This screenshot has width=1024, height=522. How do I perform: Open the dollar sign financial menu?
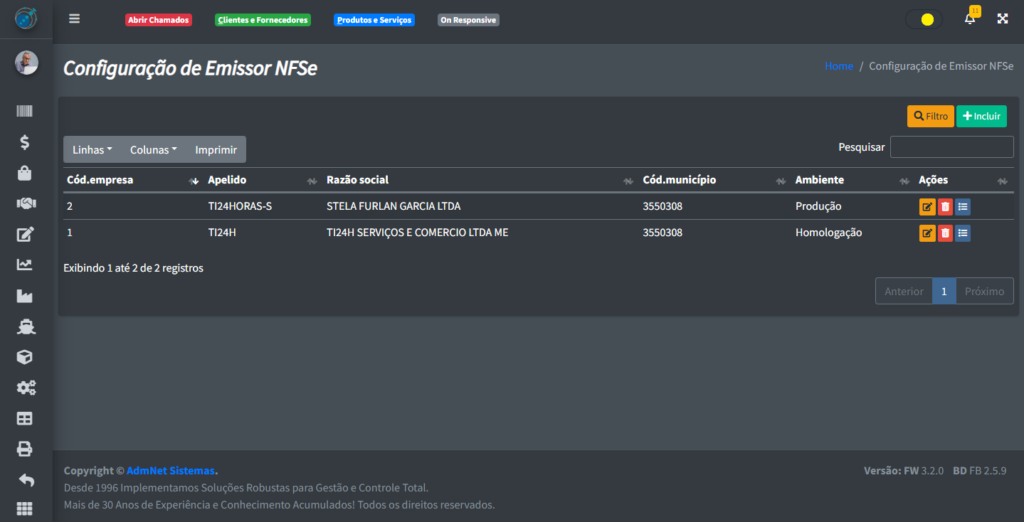(x=25, y=142)
